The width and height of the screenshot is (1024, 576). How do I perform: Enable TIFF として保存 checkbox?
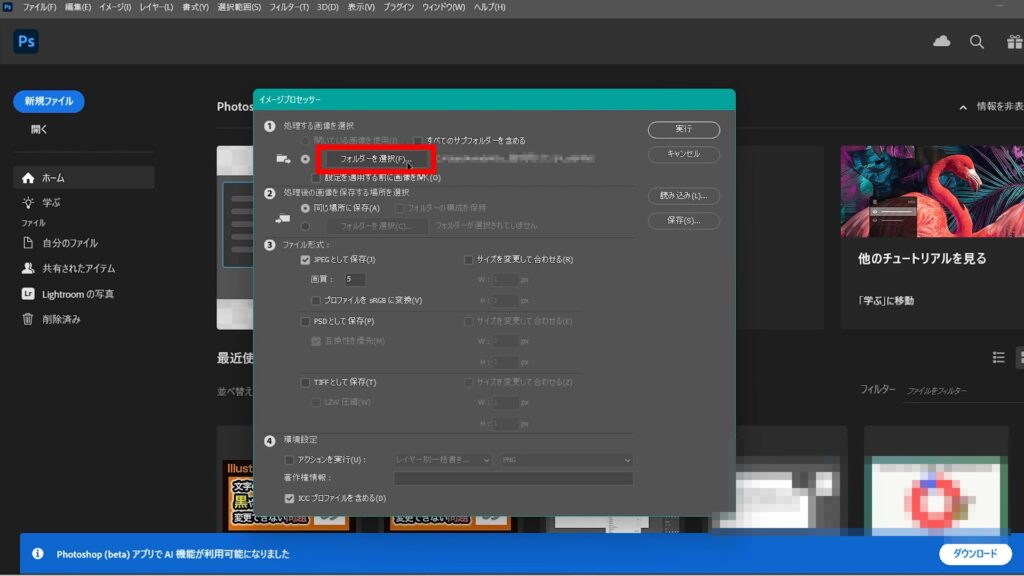coord(305,382)
